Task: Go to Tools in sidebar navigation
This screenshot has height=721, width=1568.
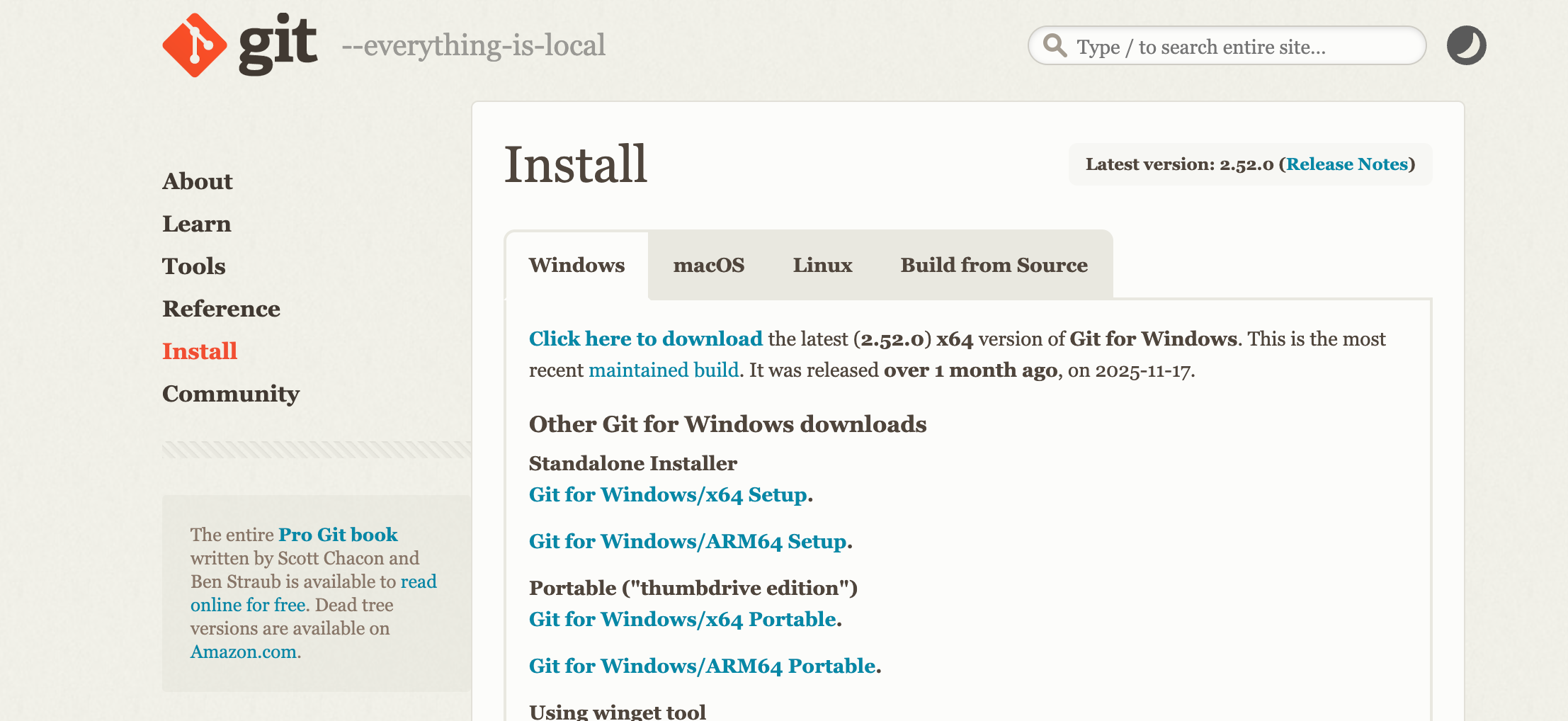Action: click(x=194, y=266)
